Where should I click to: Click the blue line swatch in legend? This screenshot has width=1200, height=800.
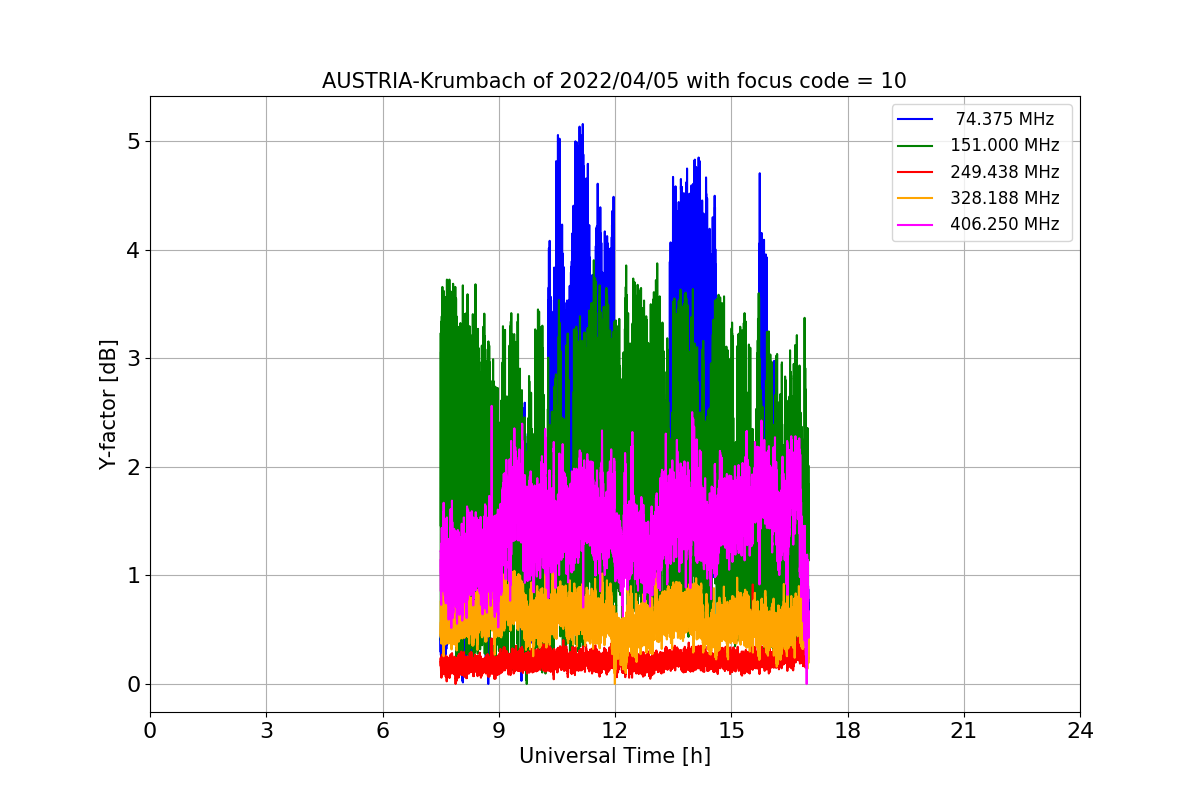pyautogui.click(x=917, y=120)
